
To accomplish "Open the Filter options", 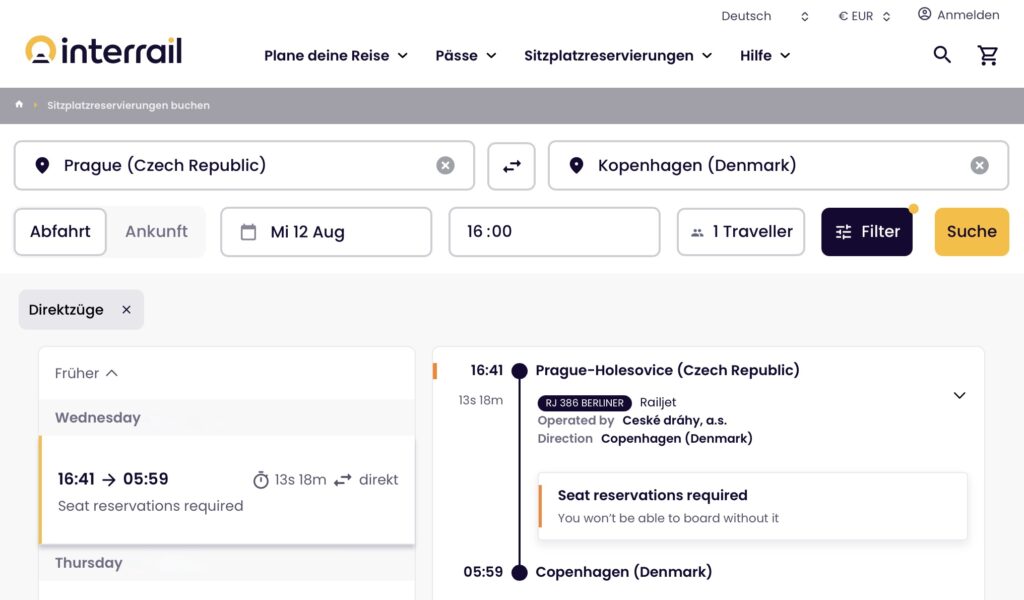I will coord(866,232).
